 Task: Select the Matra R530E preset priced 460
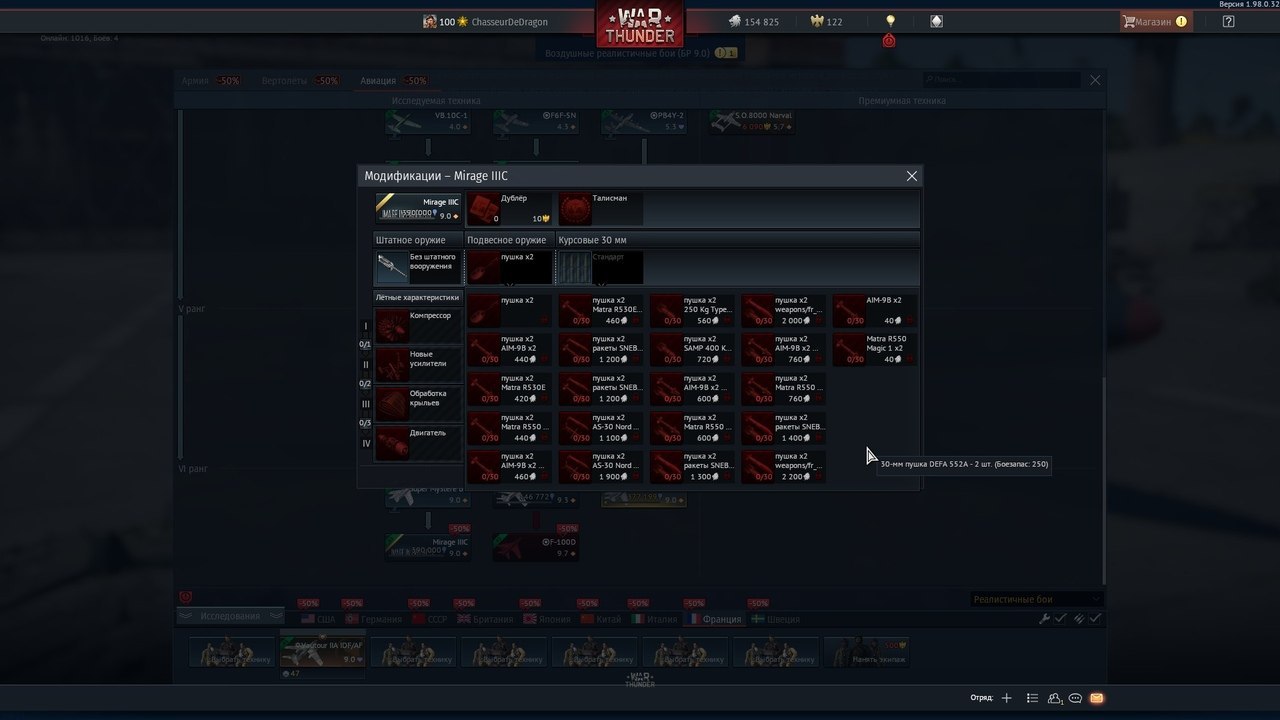(601, 310)
